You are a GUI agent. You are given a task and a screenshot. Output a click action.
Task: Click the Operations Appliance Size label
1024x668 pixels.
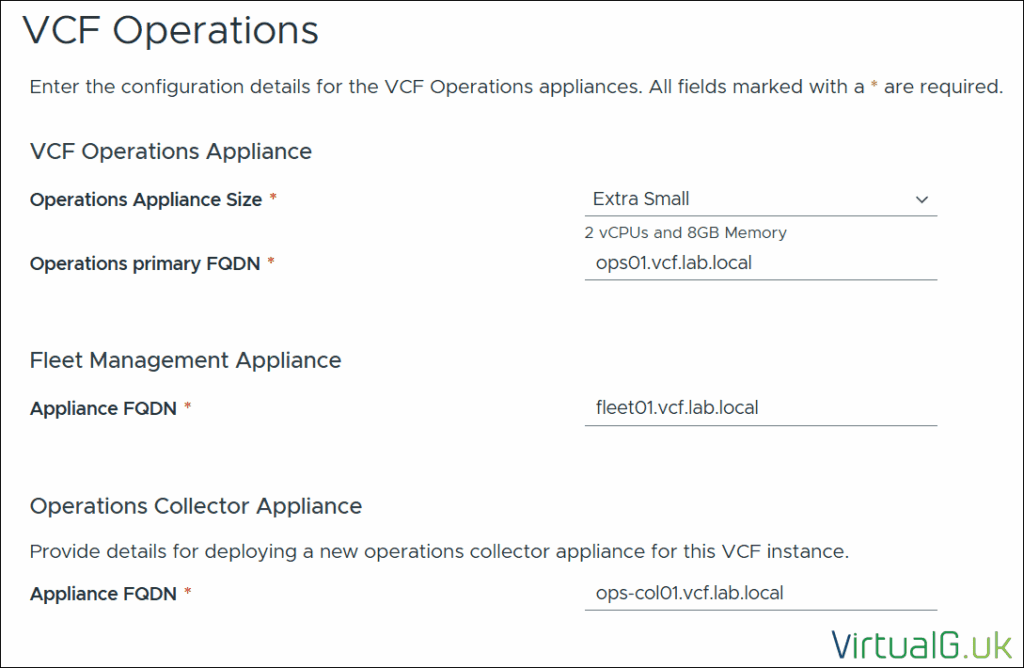[146, 200]
